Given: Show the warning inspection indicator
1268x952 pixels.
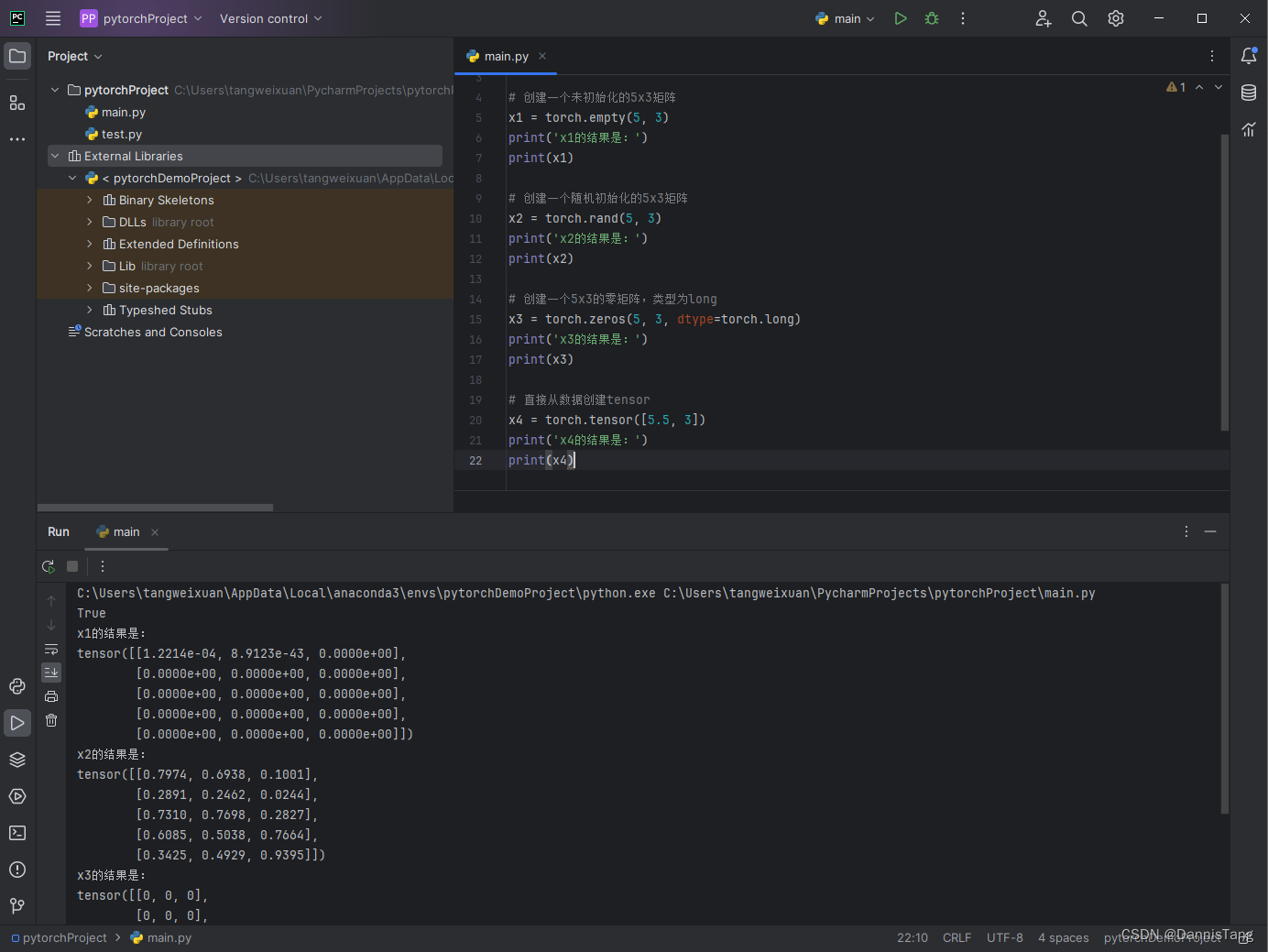Looking at the screenshot, I should 1176,87.
